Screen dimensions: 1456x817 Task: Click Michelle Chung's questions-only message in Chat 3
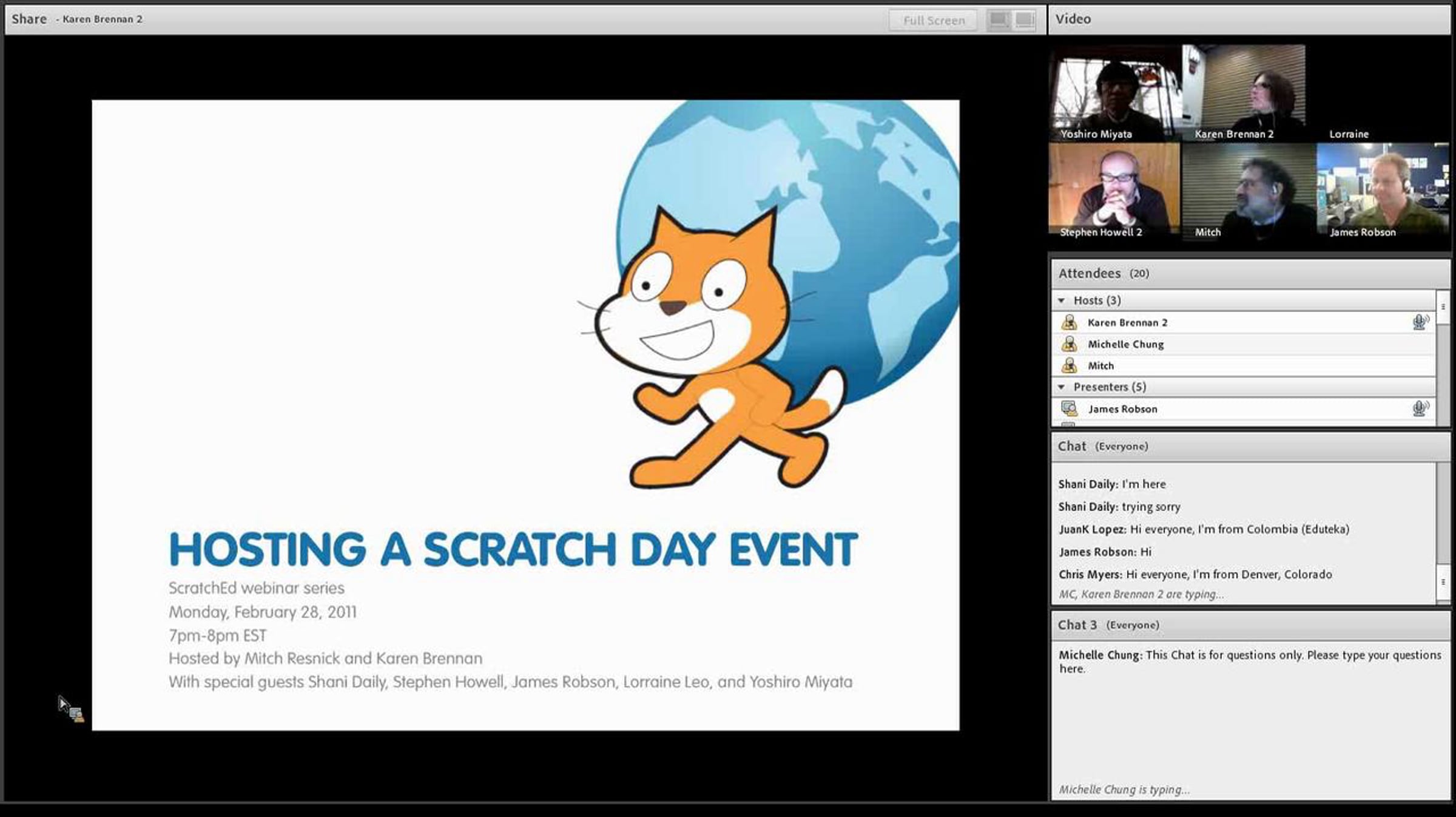click(1250, 662)
